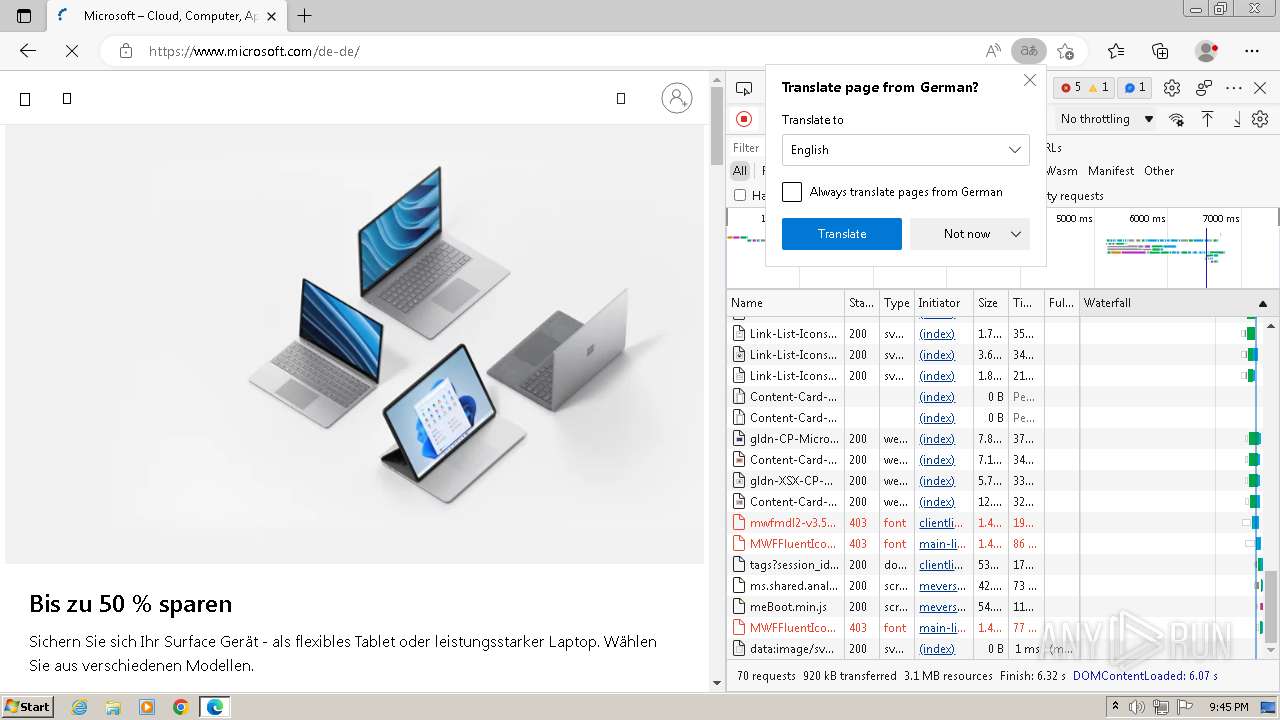Click the Translate button
1280x720 pixels.
842,234
